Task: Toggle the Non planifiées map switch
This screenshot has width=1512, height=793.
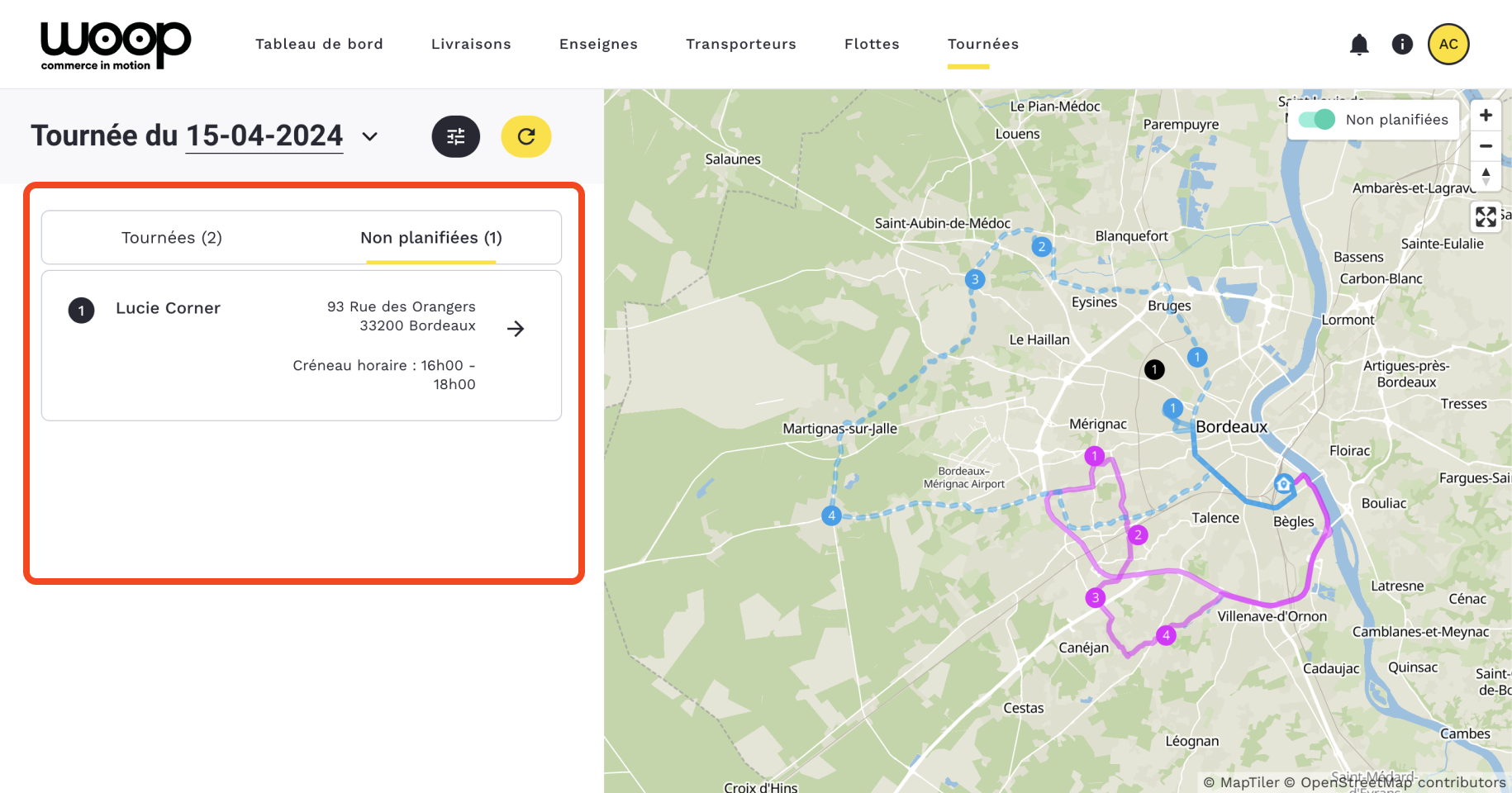Action: (x=1317, y=120)
